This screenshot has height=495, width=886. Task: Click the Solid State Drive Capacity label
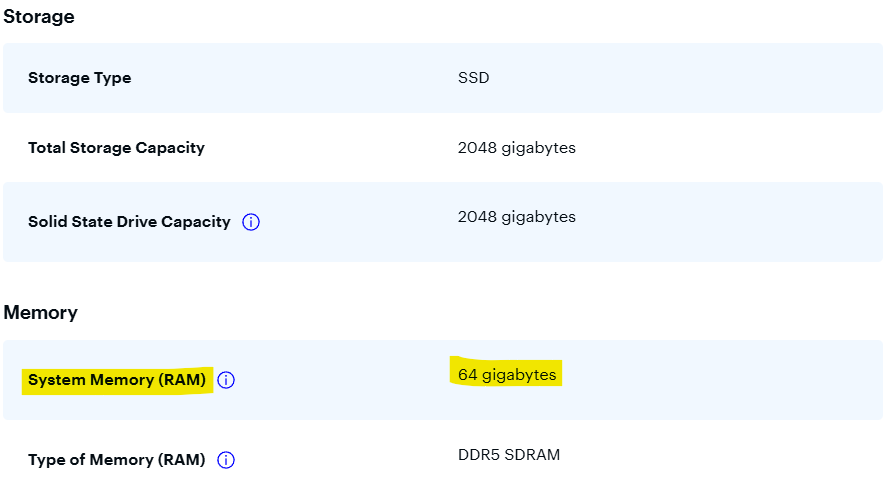pos(129,222)
